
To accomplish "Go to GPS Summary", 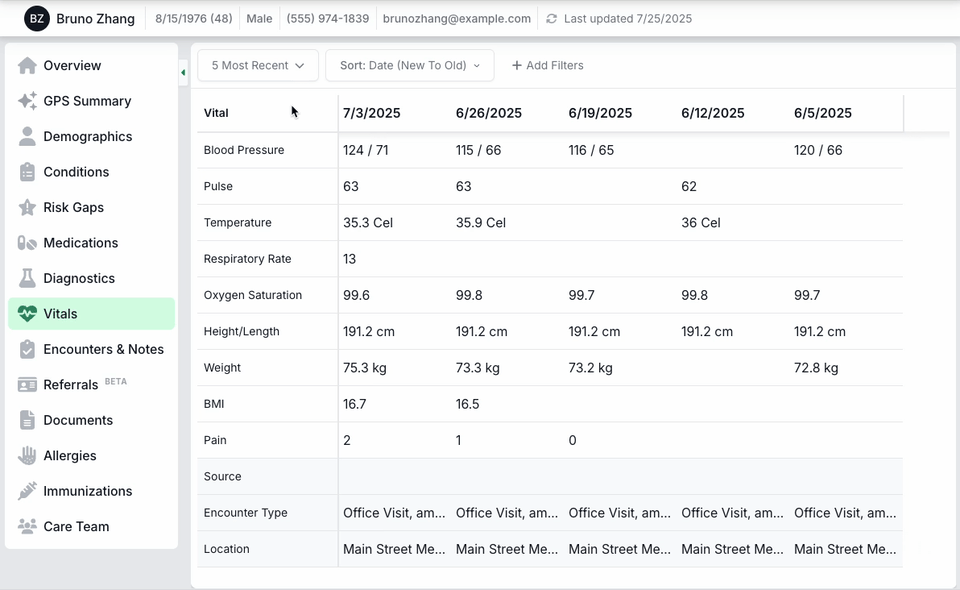I will pos(91,101).
